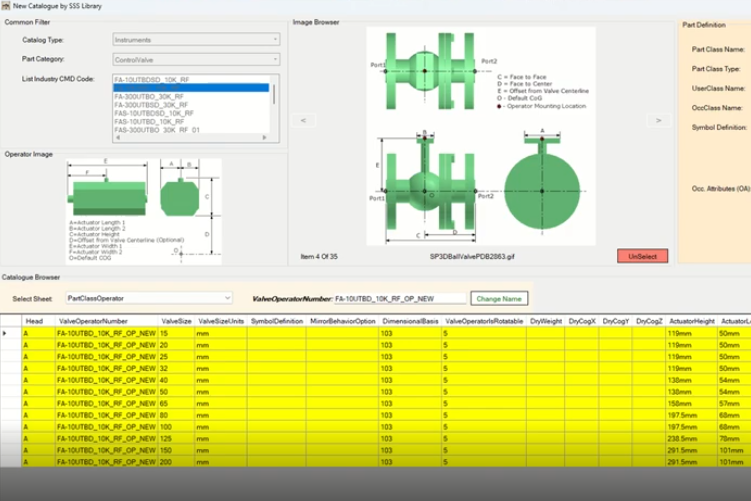This screenshot has width=751, height=501.
Task: Select FA-300UTBO_30K_RF in the CMD list
Action: [148, 96]
